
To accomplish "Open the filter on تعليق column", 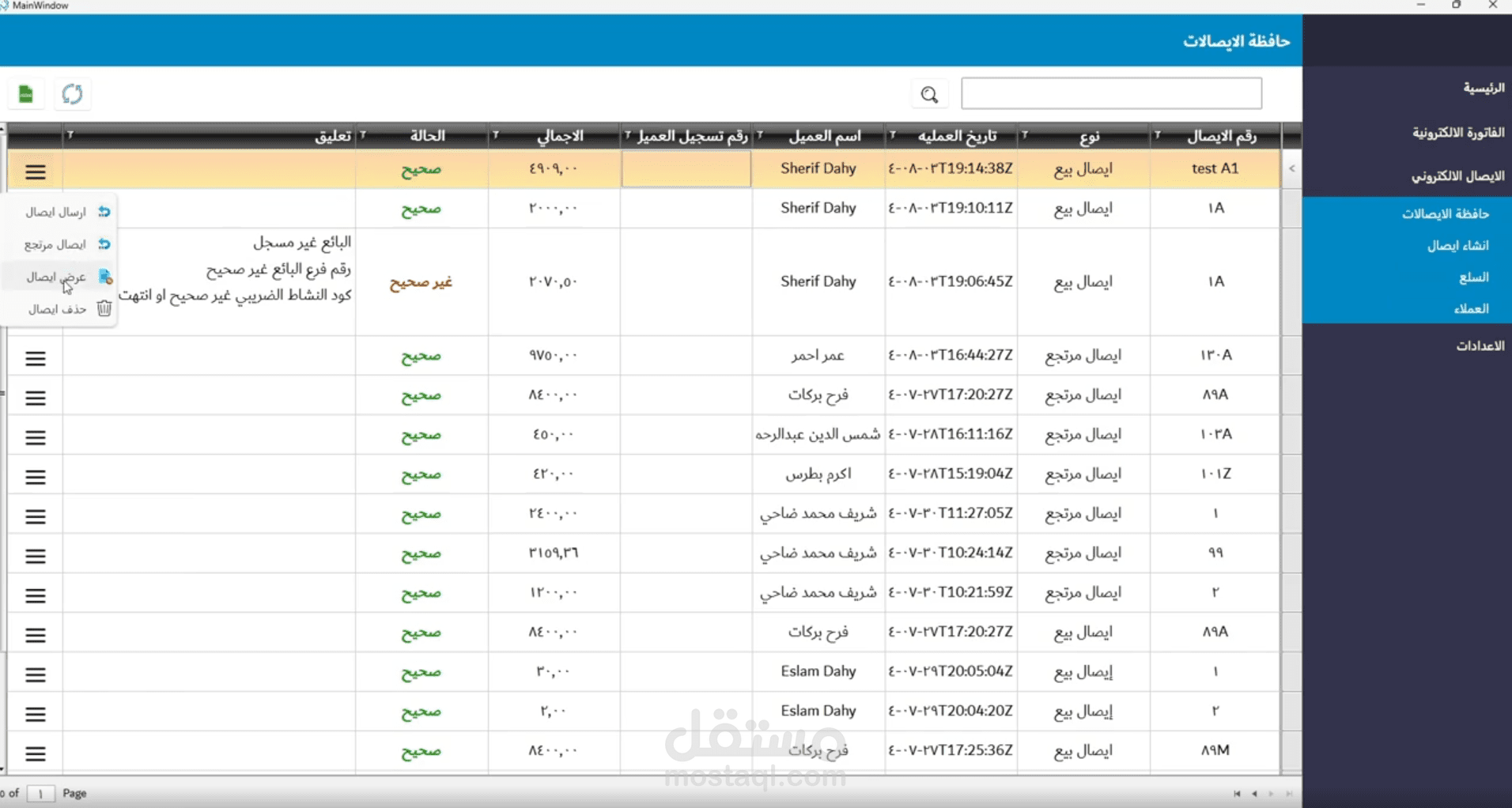I will [70, 135].
